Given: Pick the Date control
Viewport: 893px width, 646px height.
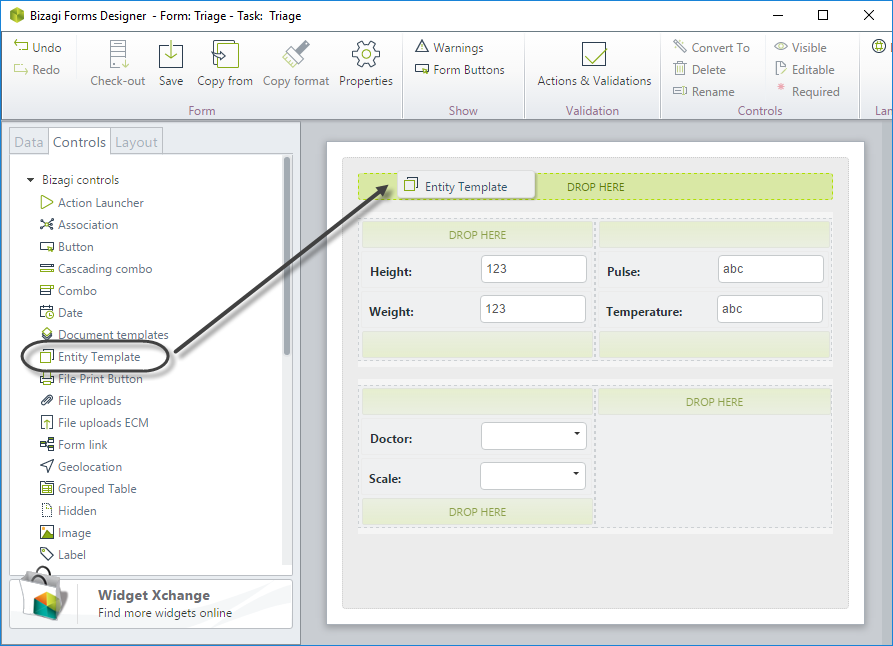Looking at the screenshot, I should click(62, 313).
